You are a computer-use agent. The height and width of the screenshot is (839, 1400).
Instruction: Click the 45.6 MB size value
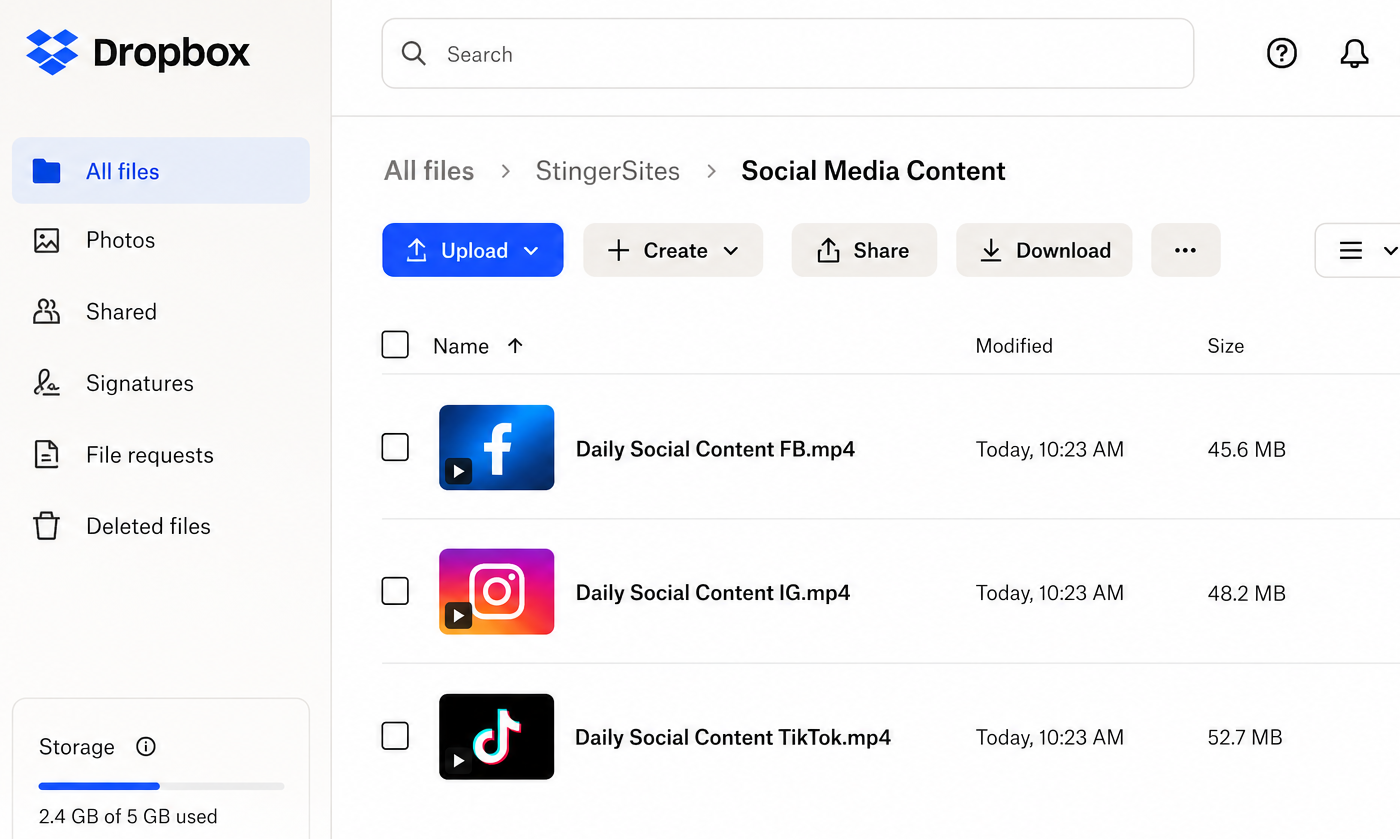pyautogui.click(x=1246, y=449)
